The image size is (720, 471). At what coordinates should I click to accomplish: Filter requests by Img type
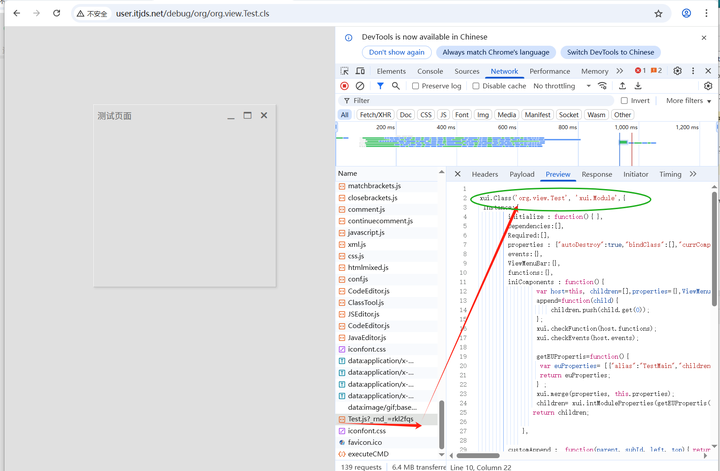point(483,115)
